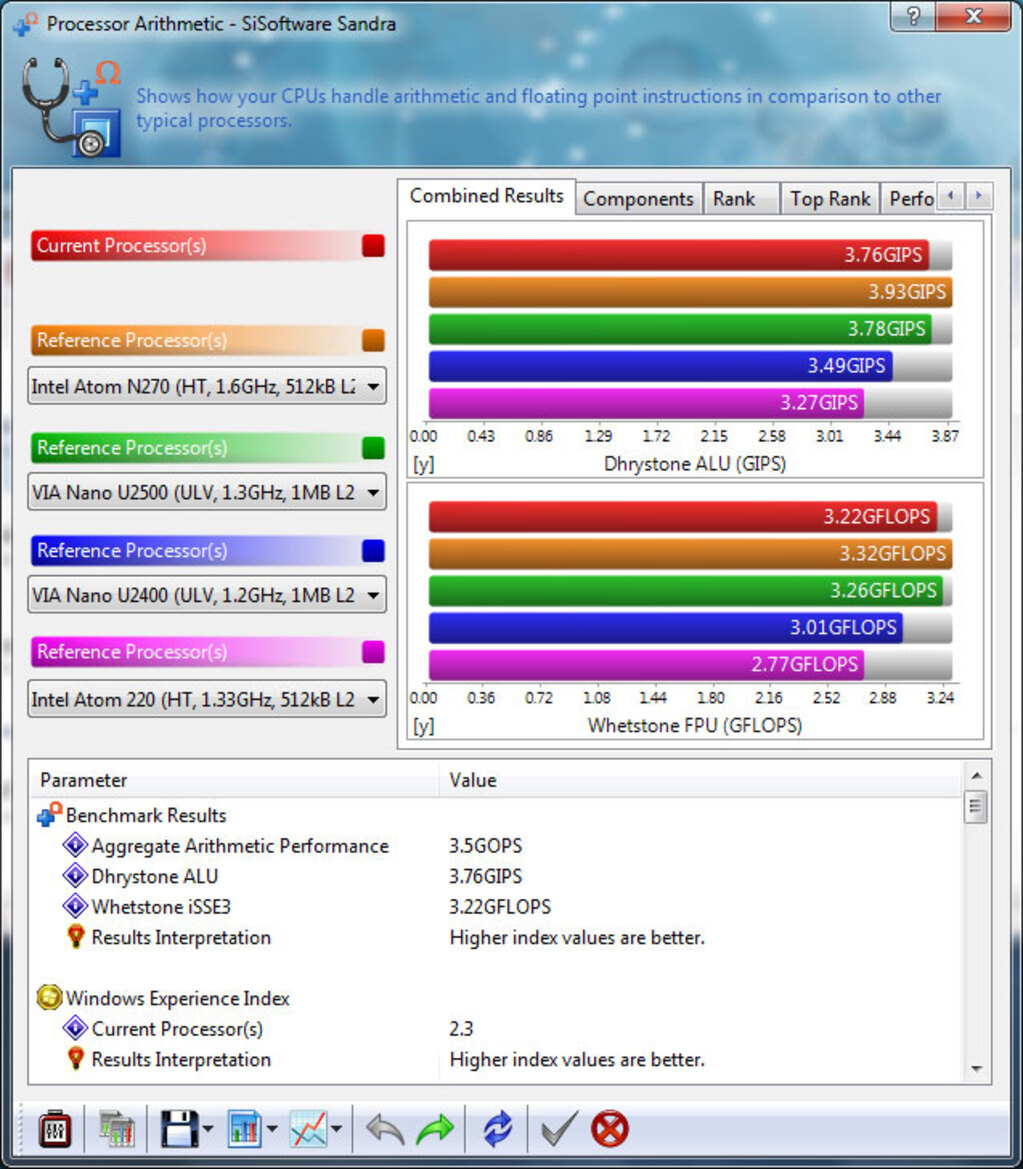1023x1169 pixels.
Task: Switch to the Combined Results tab
Action: [486, 196]
